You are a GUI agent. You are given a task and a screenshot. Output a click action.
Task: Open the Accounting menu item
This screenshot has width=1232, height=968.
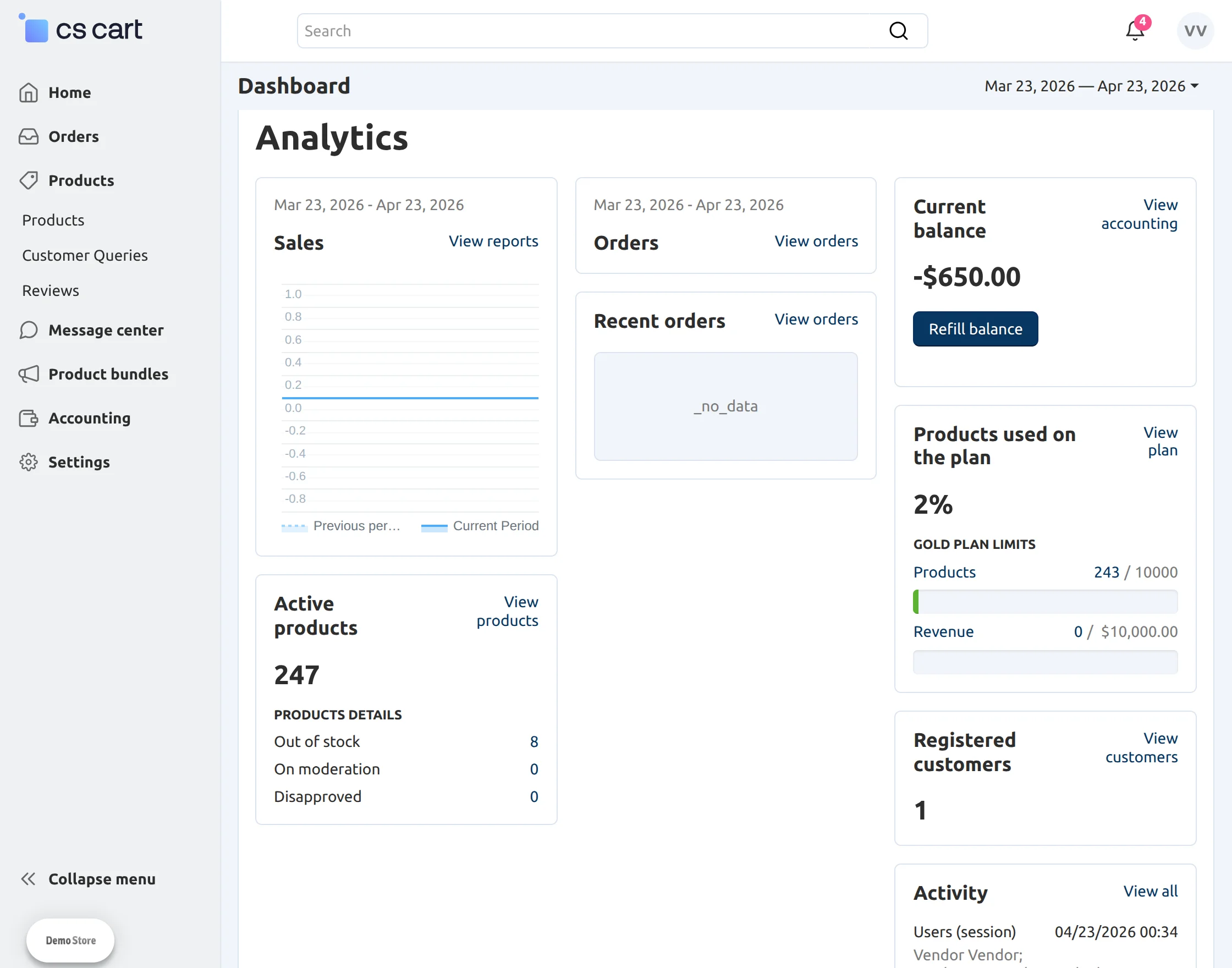coord(90,418)
